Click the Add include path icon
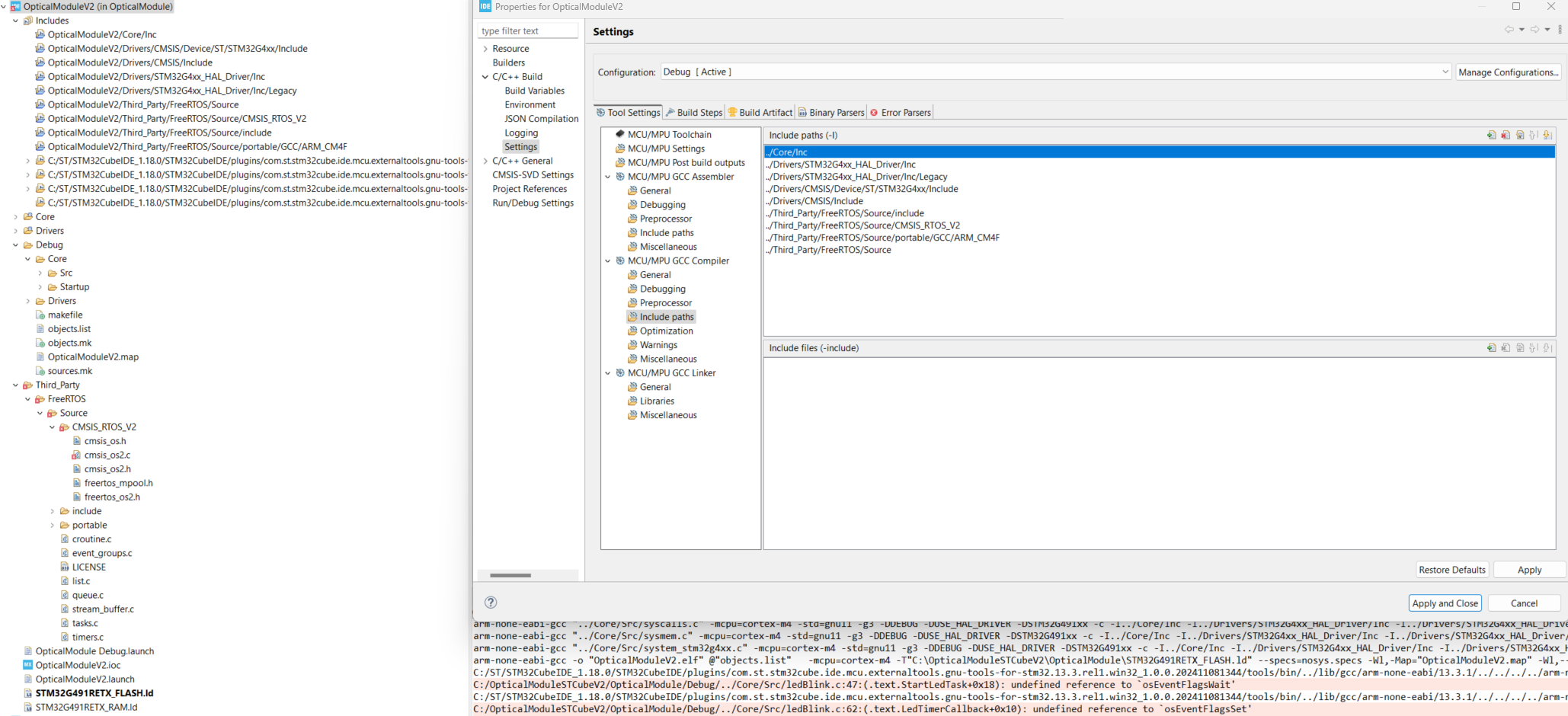This screenshot has width=1568, height=716. point(1491,135)
